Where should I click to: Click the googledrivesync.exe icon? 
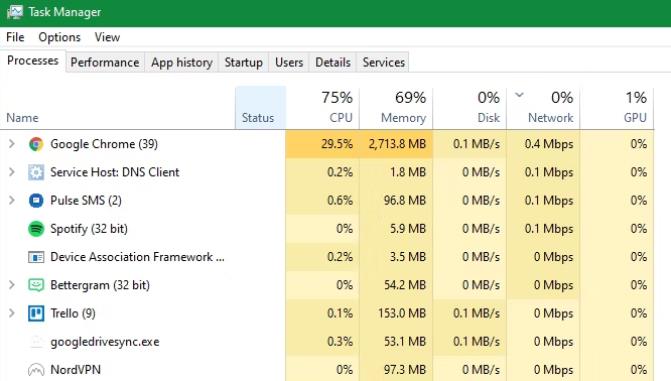pos(36,342)
